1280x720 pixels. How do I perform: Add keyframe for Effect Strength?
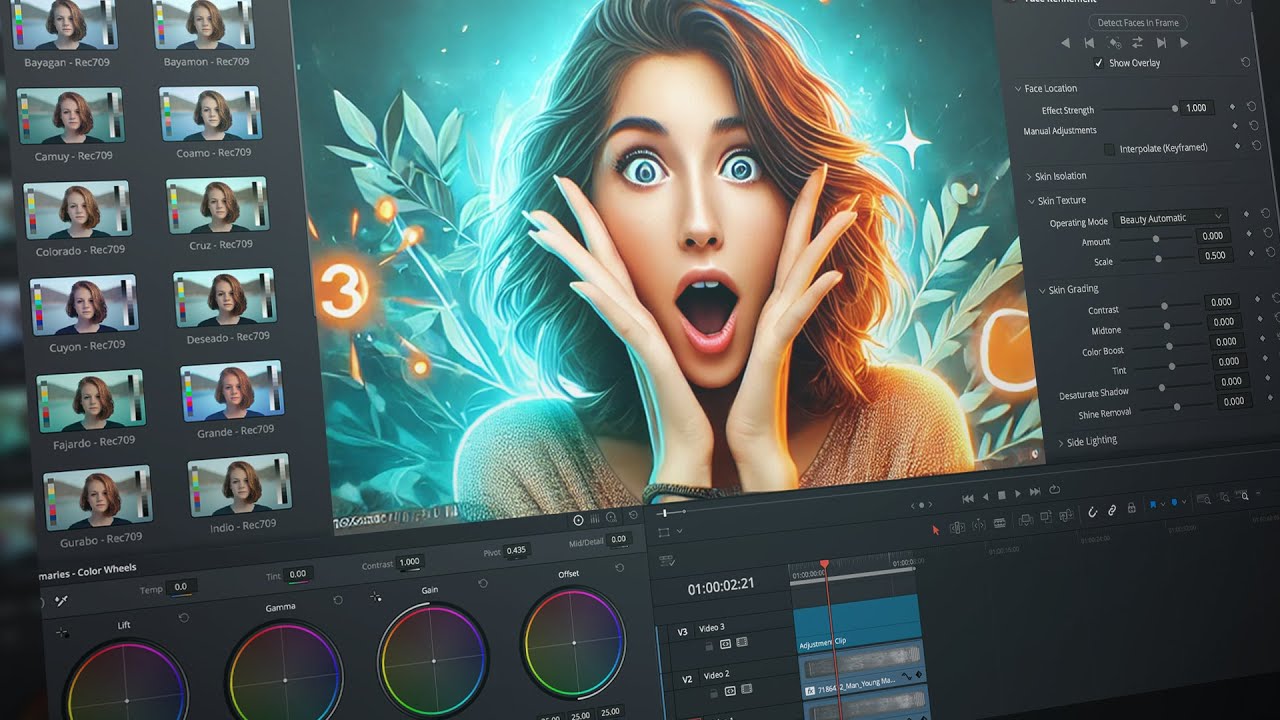click(1232, 107)
